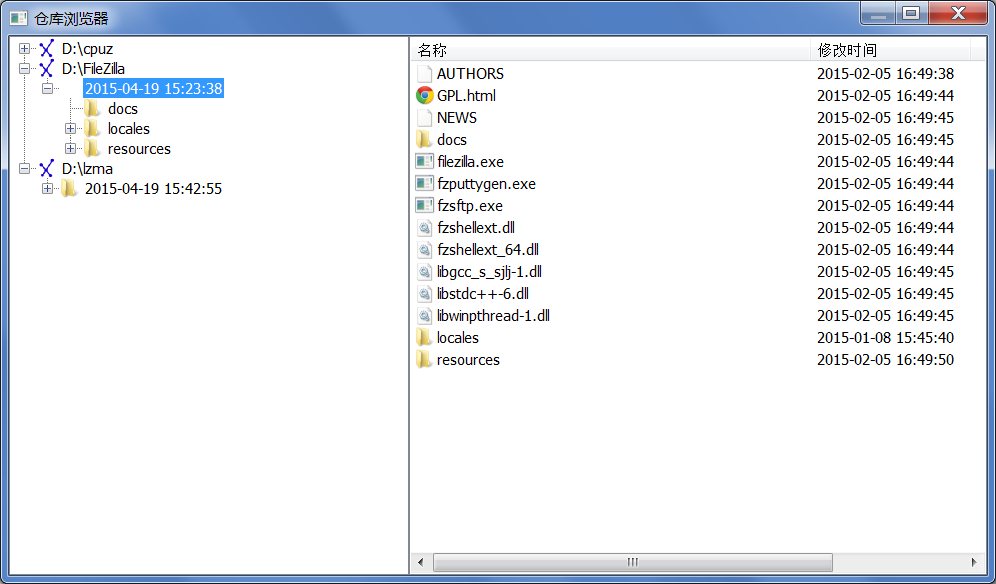Select the GPL.html file name
The width and height of the screenshot is (996, 584).
[466, 96]
